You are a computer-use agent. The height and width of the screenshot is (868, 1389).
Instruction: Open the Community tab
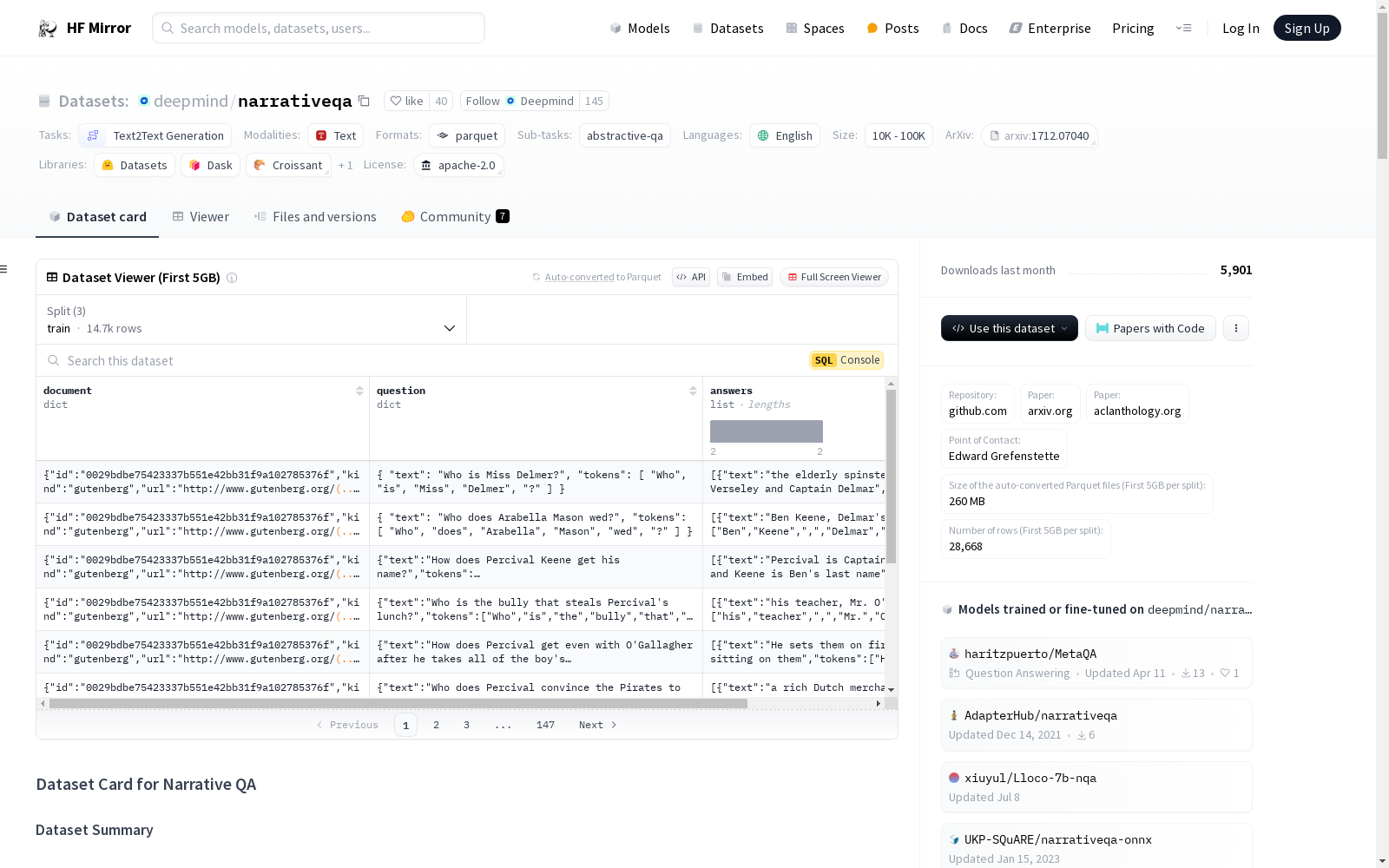455,217
